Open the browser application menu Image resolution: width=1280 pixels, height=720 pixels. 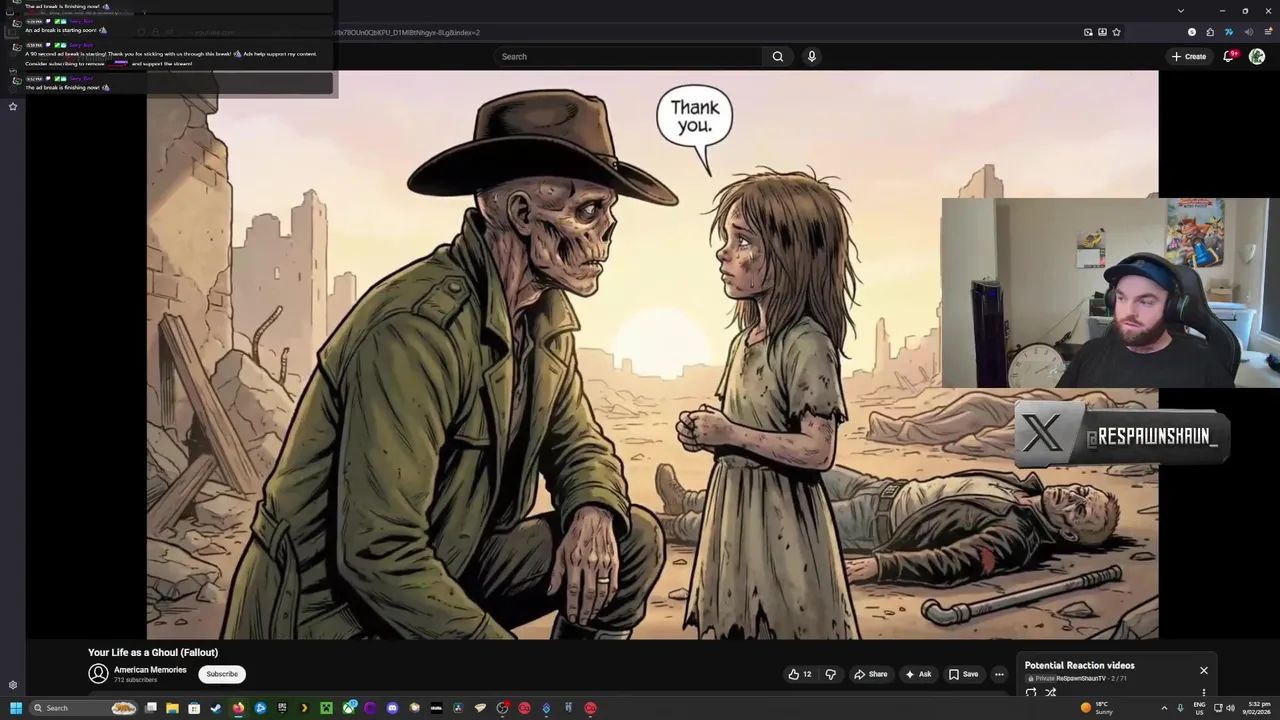[x=1266, y=32]
